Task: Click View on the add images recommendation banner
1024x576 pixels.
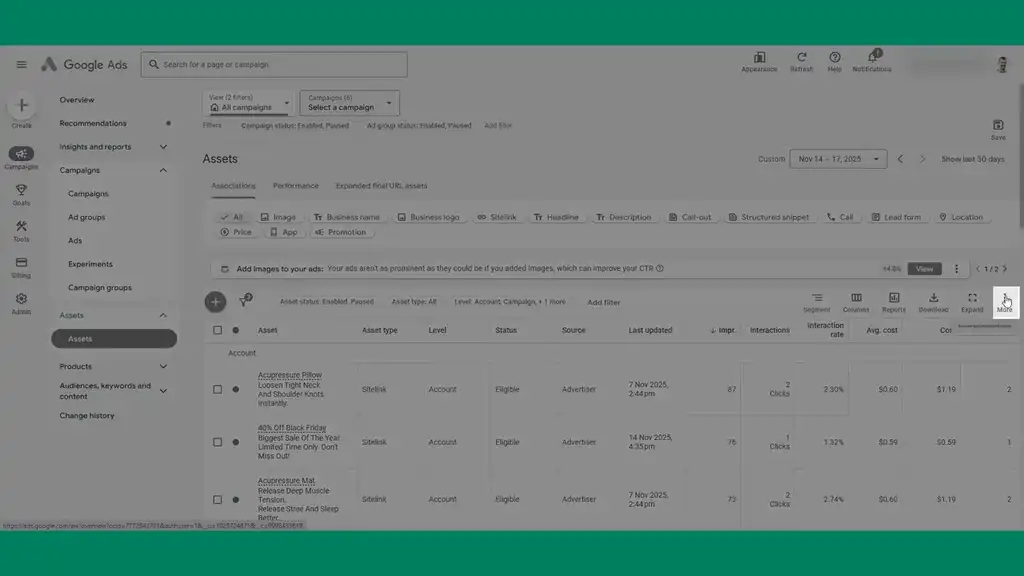Action: tap(923, 268)
